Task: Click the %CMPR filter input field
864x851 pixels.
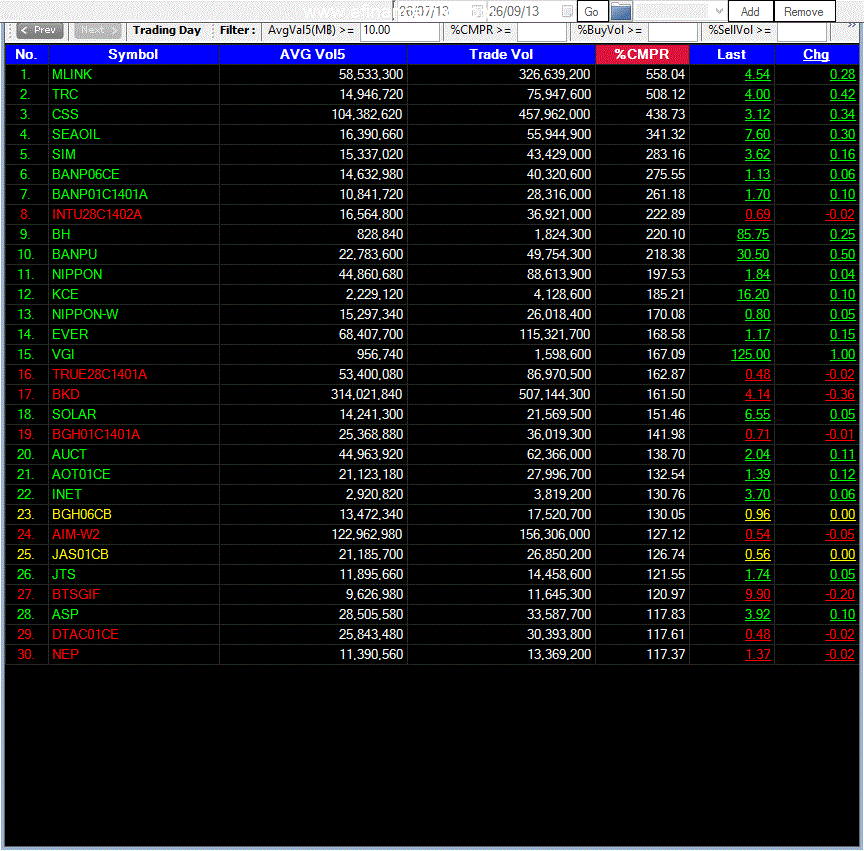Action: (541, 31)
